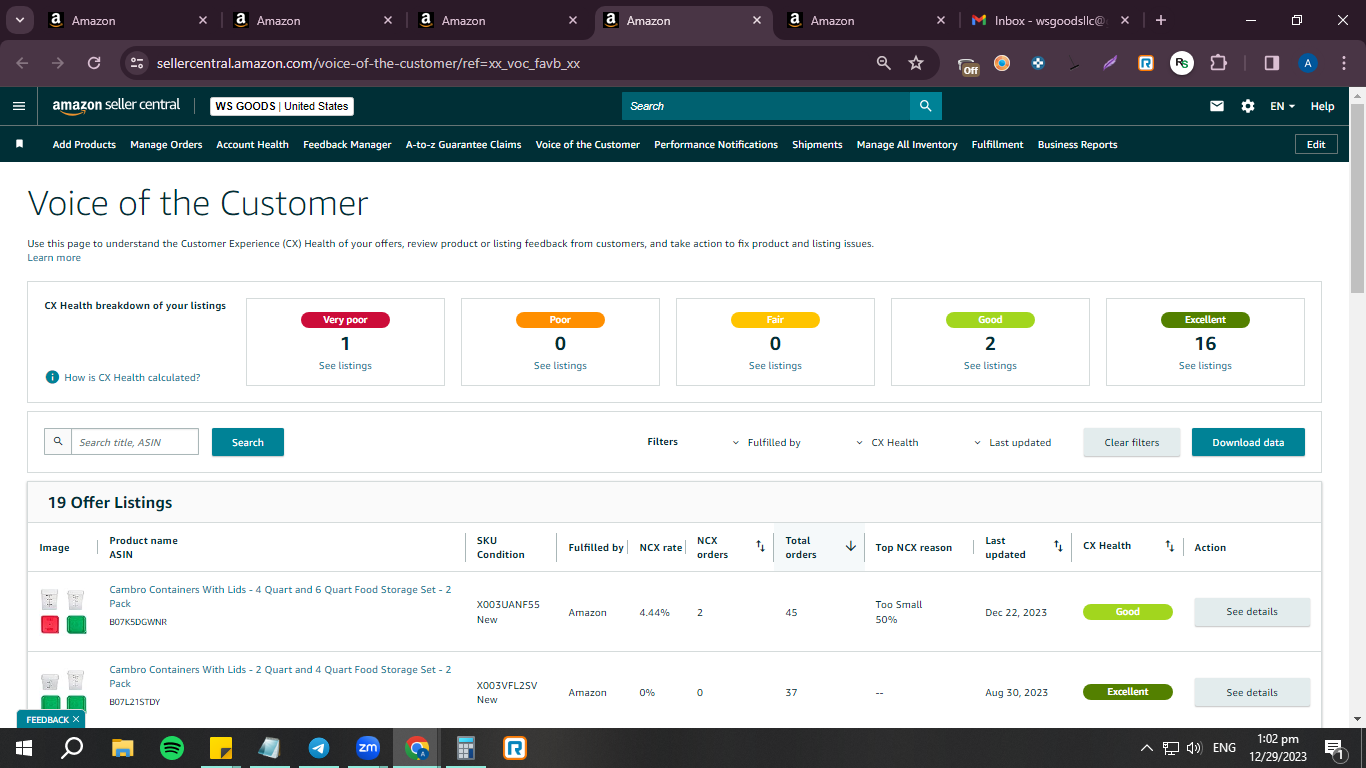Reload the page with the browser refresh icon
1366x768 pixels.
[x=94, y=63]
